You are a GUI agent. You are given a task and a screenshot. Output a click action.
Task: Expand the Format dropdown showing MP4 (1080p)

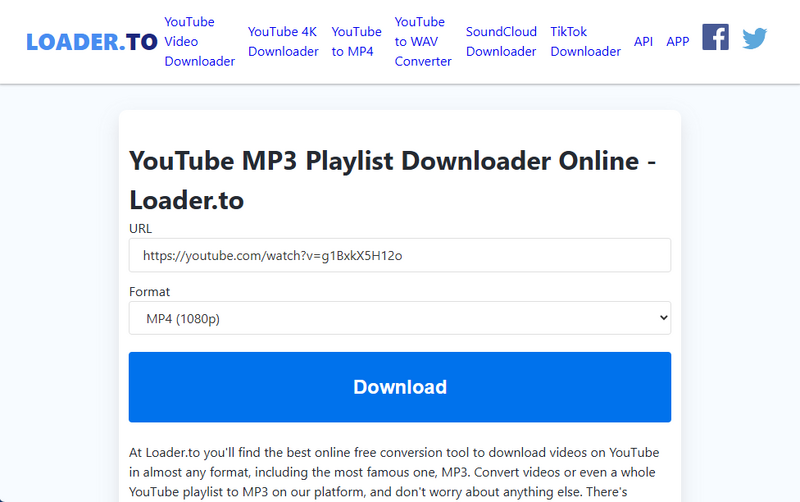[x=399, y=319]
